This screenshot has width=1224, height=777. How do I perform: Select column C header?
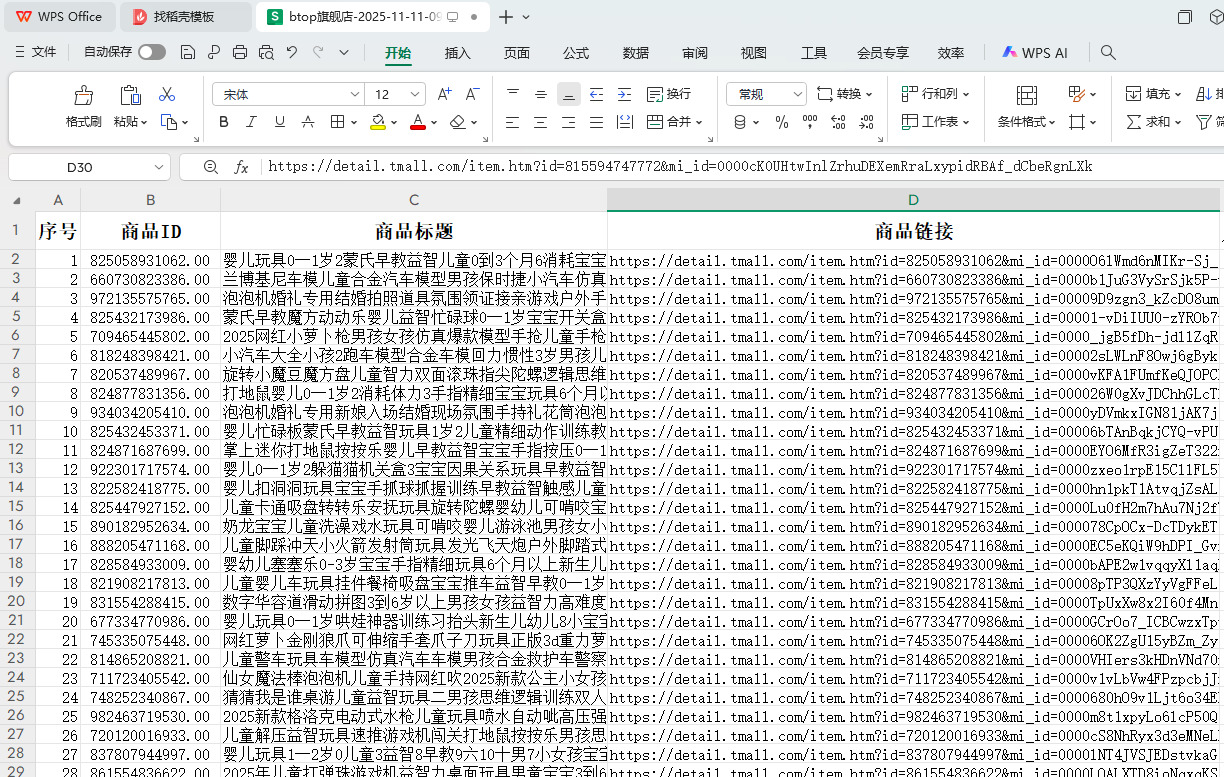tap(413, 200)
